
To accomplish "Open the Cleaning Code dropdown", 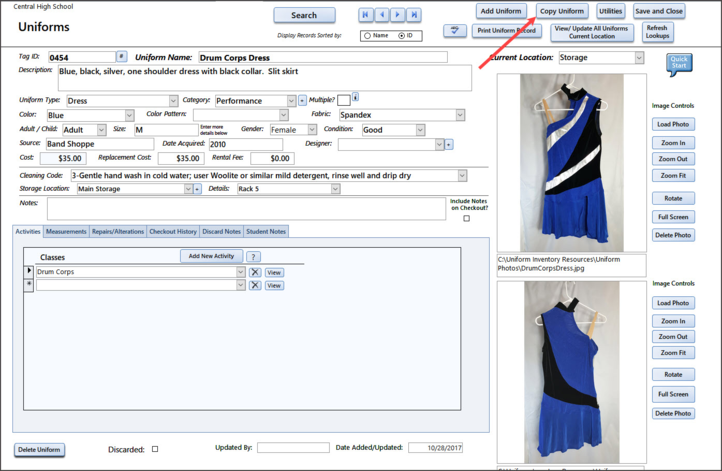I will (x=461, y=175).
